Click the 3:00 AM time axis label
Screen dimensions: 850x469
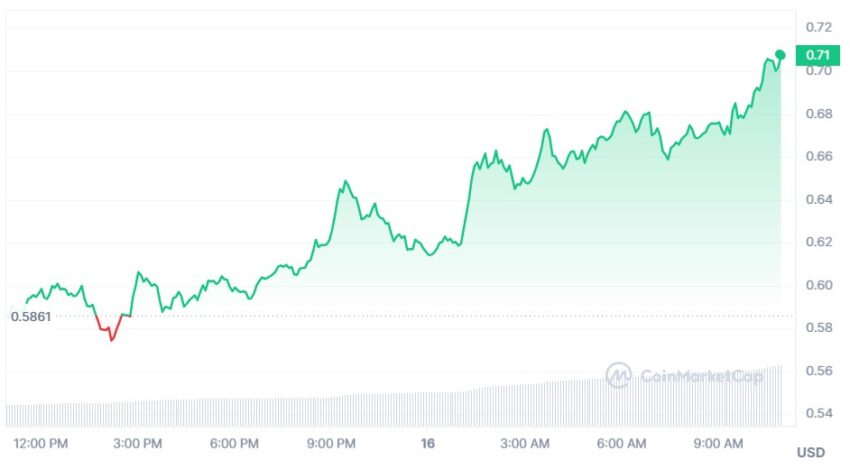pos(525,444)
